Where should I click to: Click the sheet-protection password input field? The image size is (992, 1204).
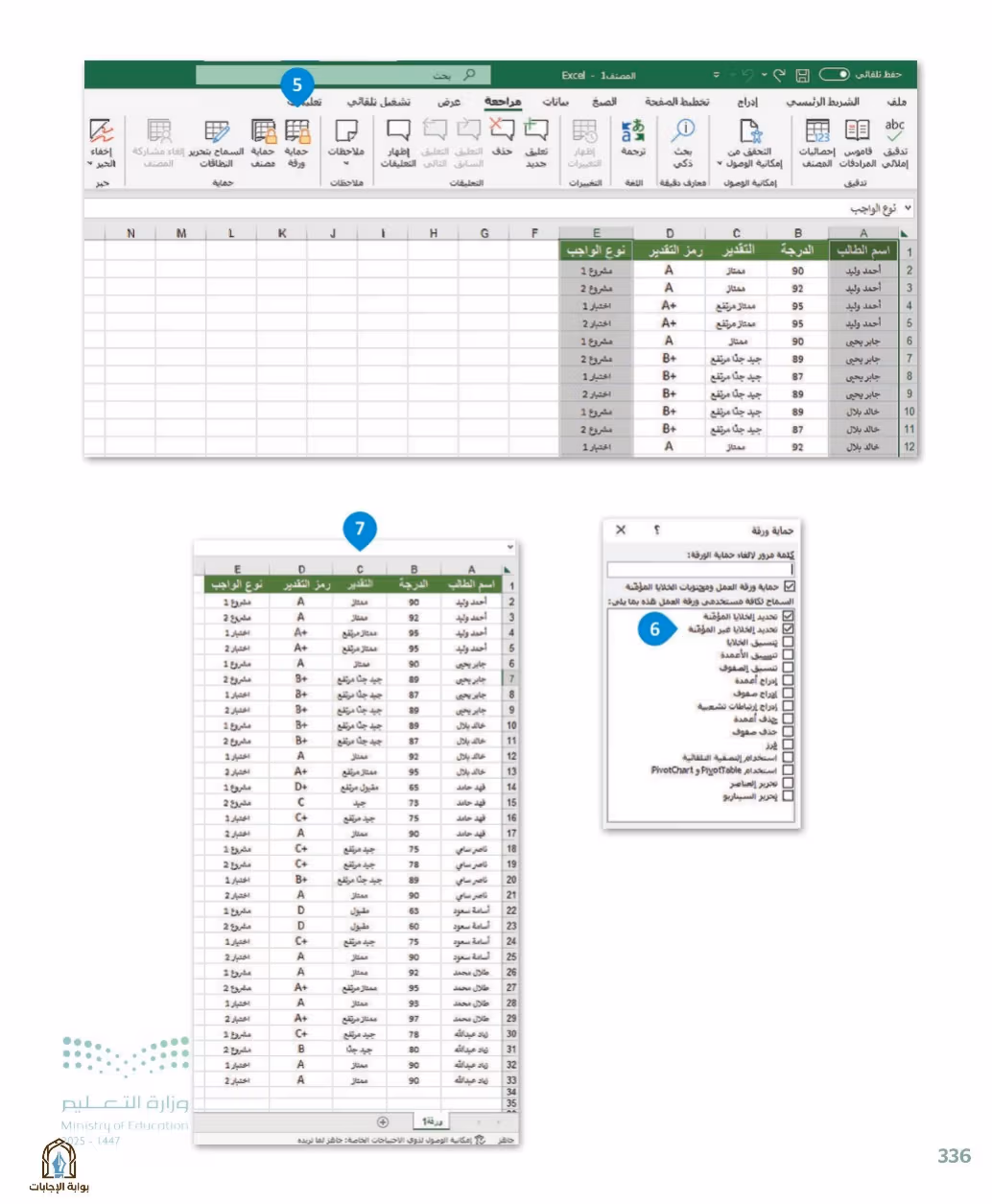(x=701, y=569)
